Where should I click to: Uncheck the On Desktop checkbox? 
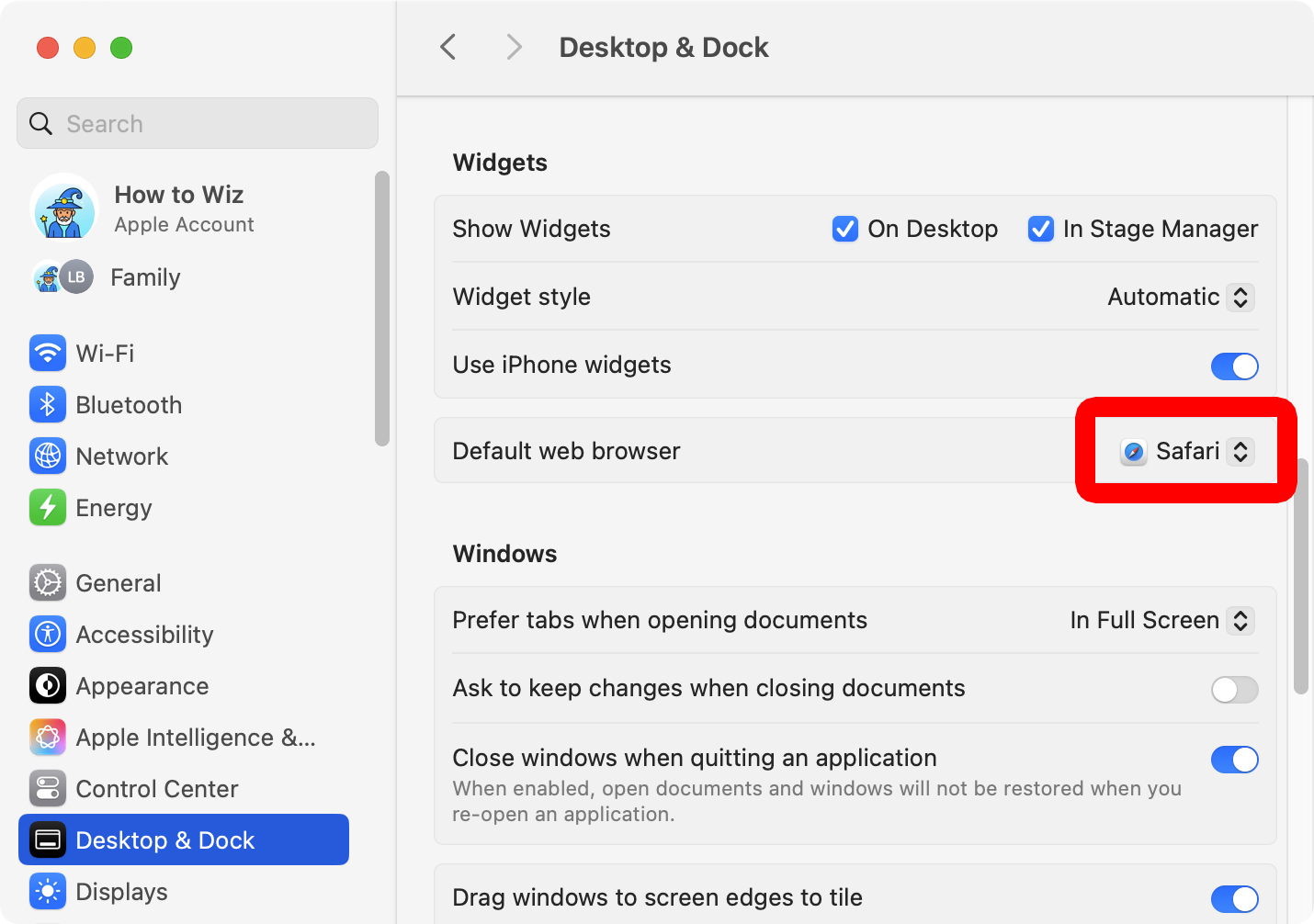(x=844, y=229)
